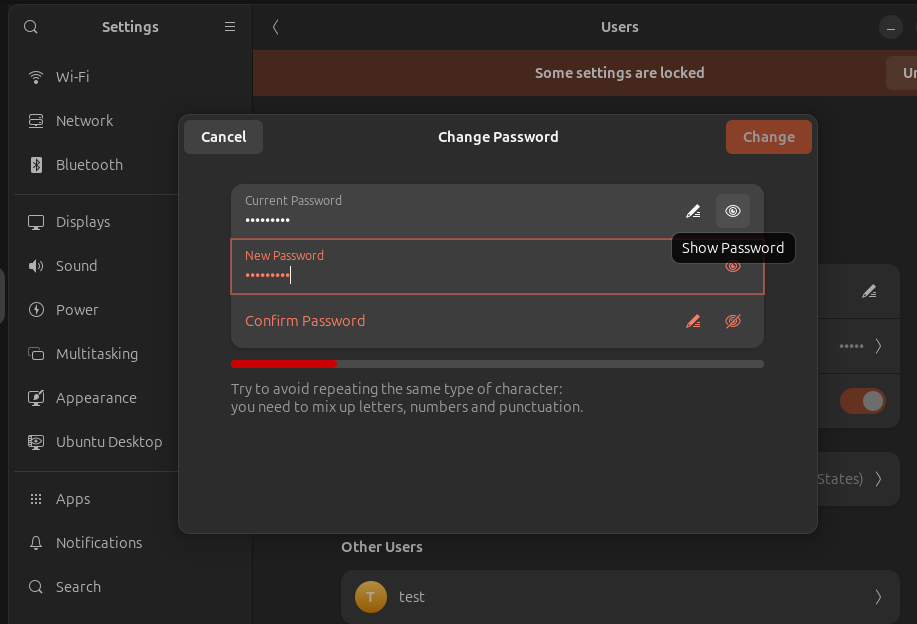Open the Settings hamburger menu

click(x=230, y=27)
